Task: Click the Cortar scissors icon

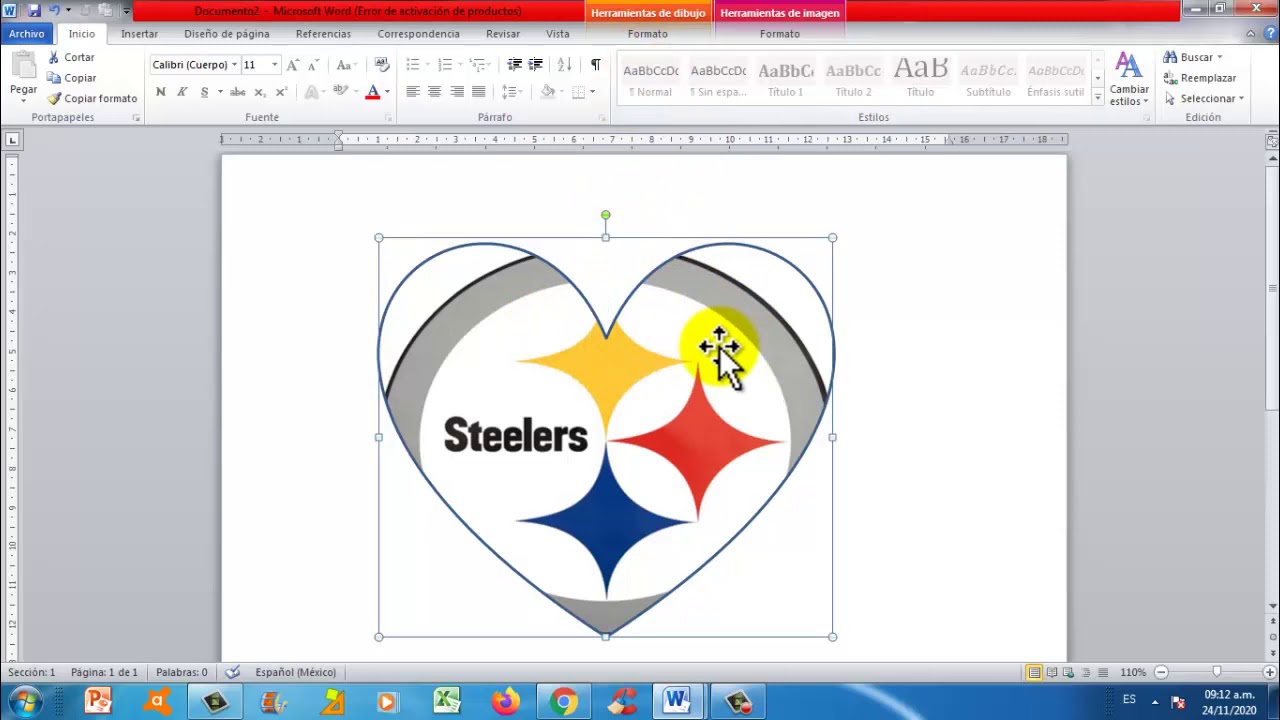Action: [x=54, y=58]
